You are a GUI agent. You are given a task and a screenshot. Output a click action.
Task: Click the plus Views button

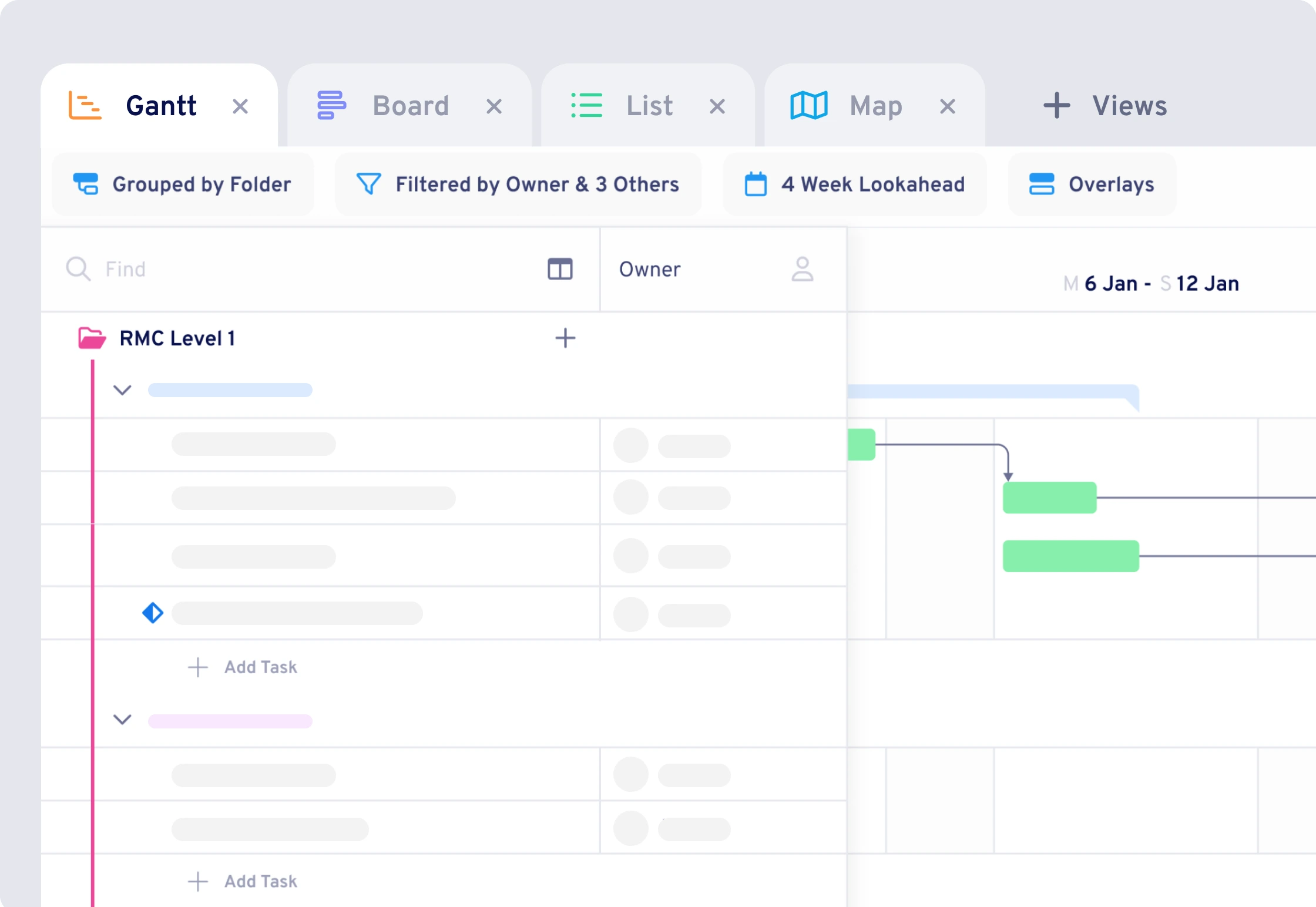tap(1105, 106)
